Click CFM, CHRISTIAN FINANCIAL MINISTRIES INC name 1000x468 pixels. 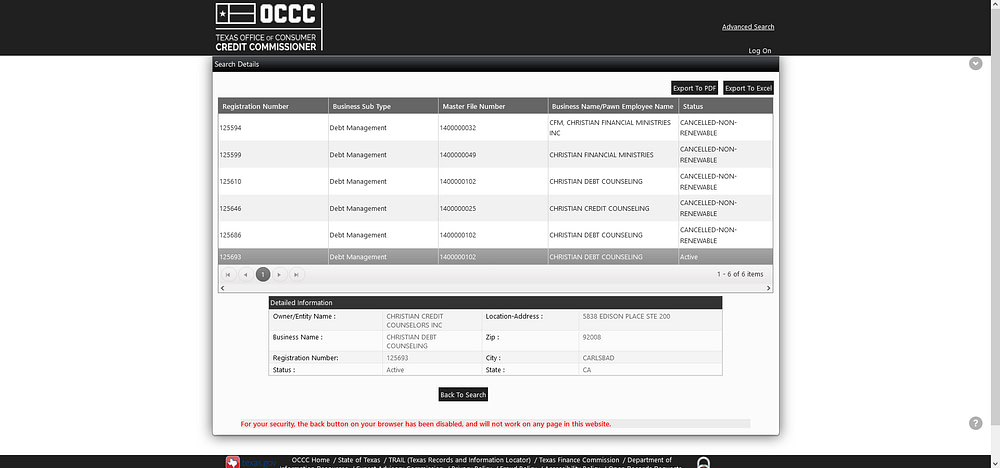coord(610,128)
